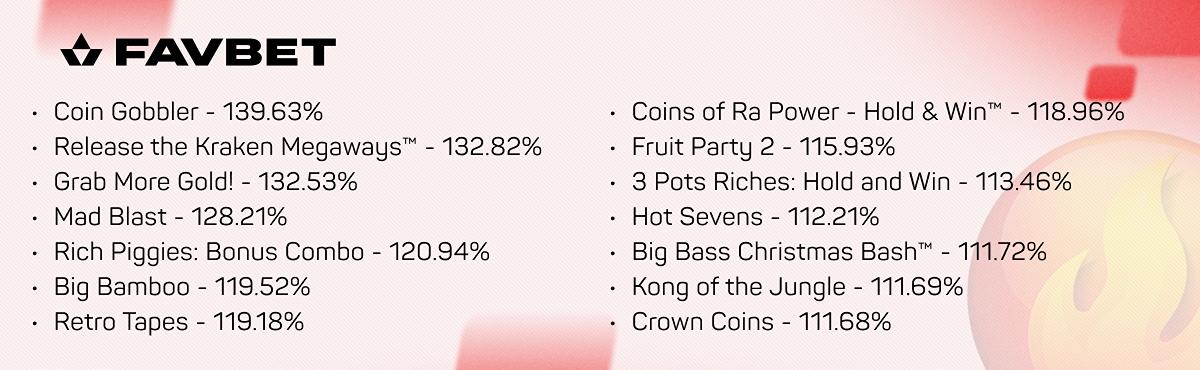Click bullet point beside Crown Coins
Image resolution: width=1200 pixels, height=370 pixels.
point(615,323)
